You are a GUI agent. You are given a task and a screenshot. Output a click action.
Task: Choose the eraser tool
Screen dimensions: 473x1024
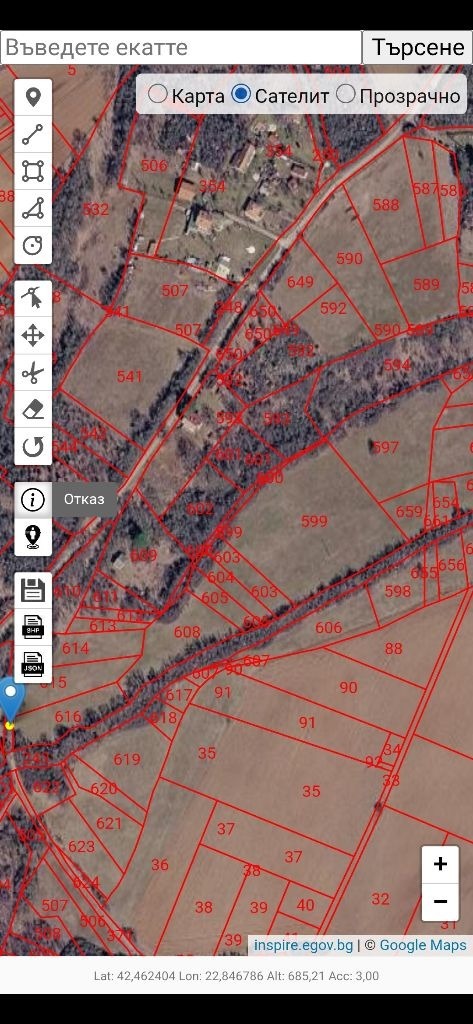[x=33, y=410]
